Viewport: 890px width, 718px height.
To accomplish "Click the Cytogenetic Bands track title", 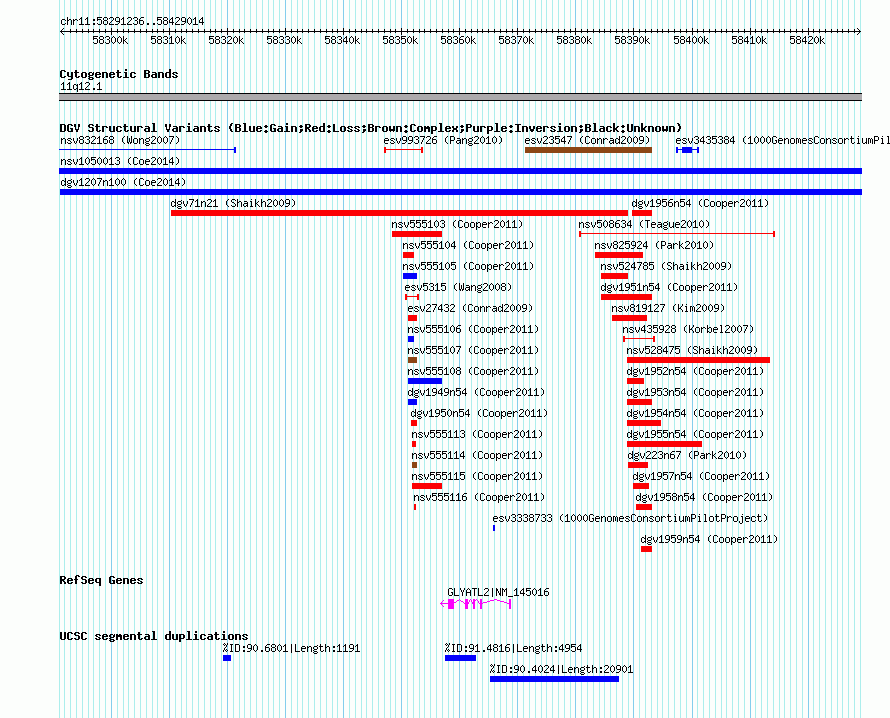I will [119, 74].
